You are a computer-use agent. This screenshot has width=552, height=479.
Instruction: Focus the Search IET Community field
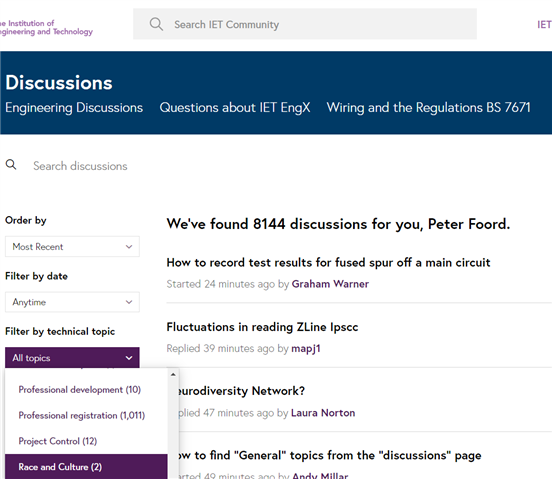[x=305, y=24]
